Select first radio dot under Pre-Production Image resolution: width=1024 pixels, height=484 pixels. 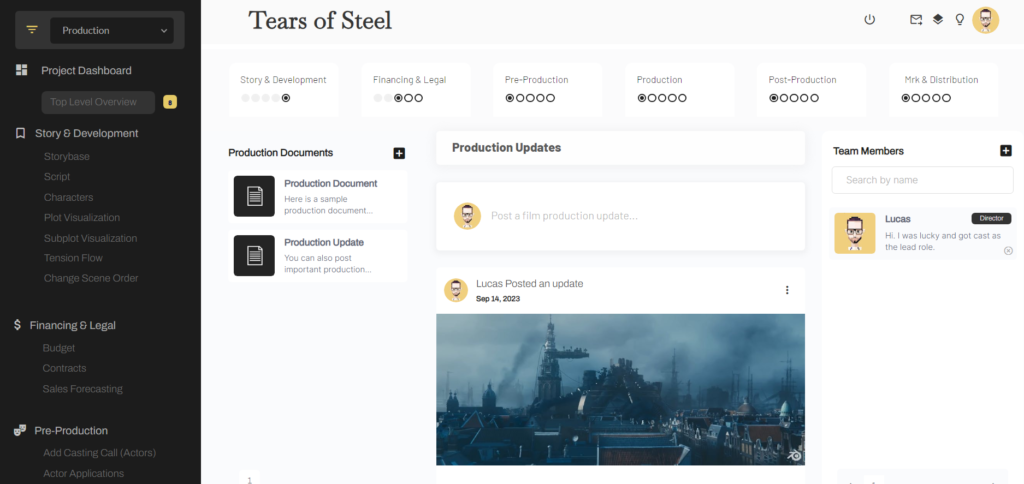[510, 98]
